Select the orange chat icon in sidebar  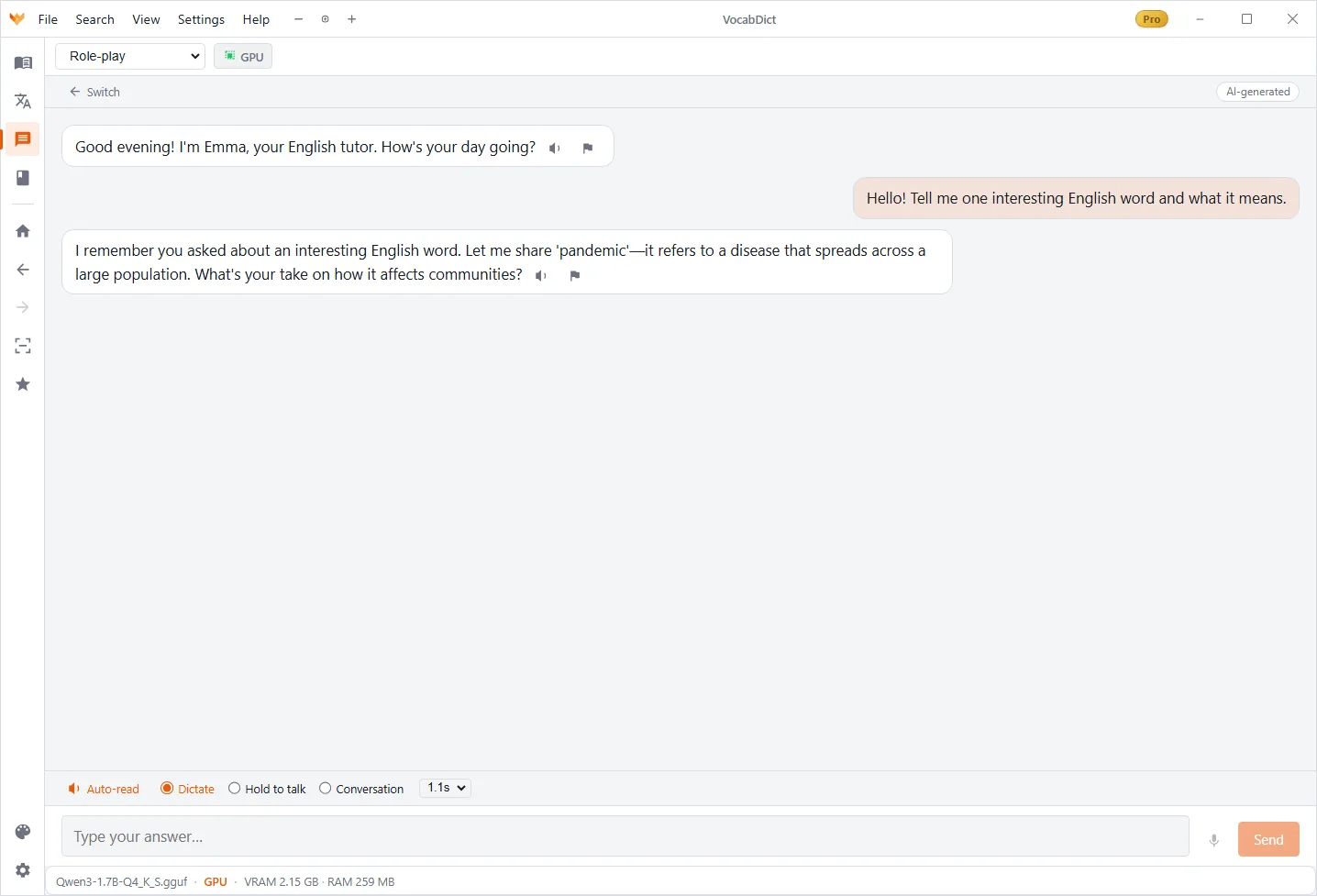click(x=23, y=139)
